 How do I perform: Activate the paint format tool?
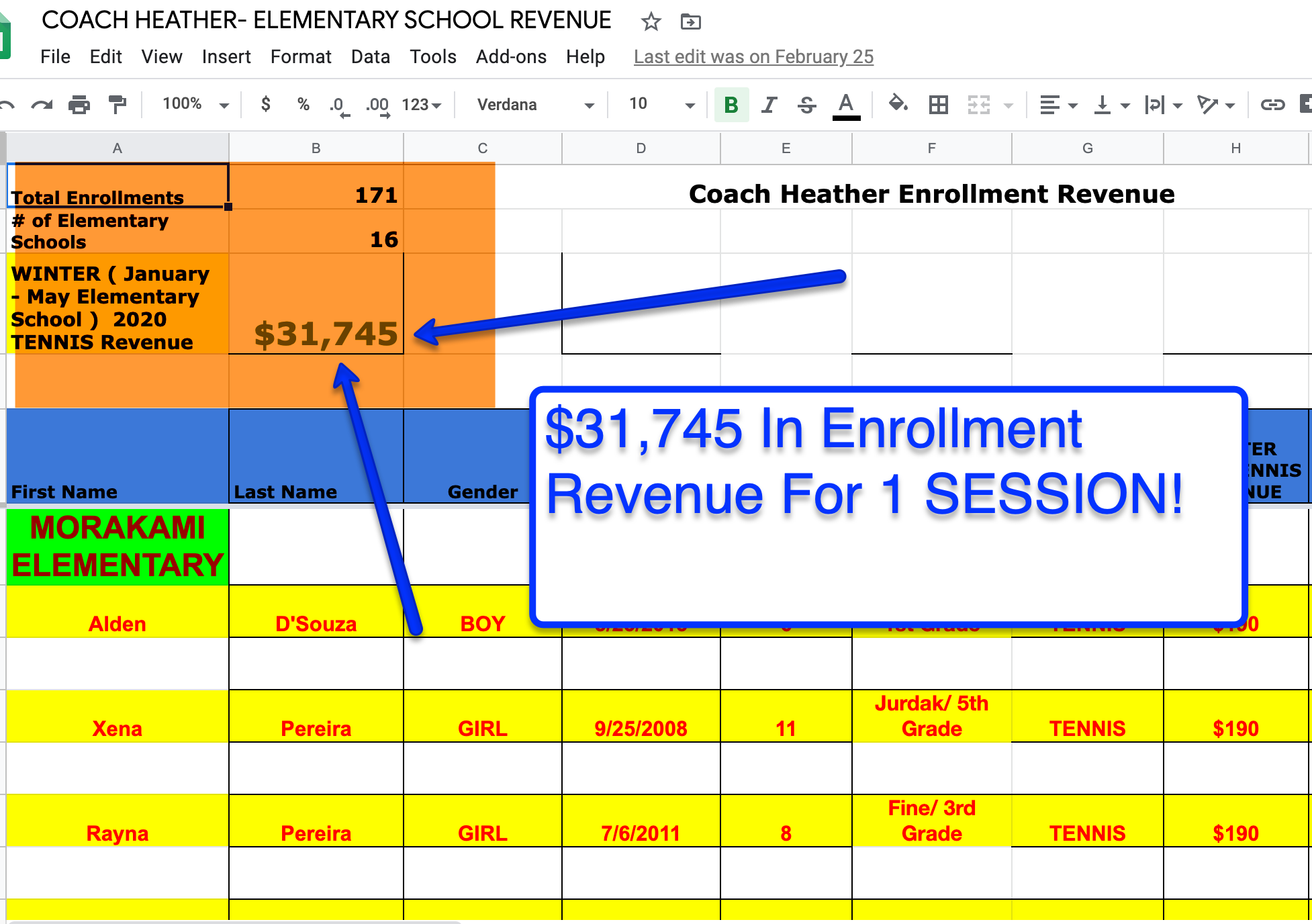118,105
